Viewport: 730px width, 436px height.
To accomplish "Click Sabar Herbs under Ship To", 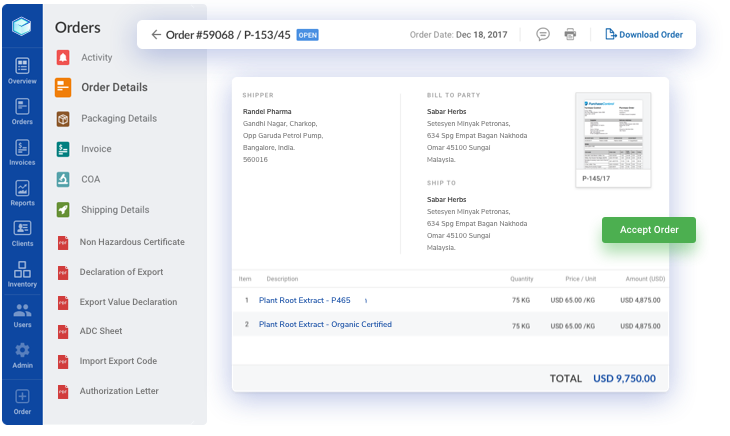I will [x=446, y=200].
